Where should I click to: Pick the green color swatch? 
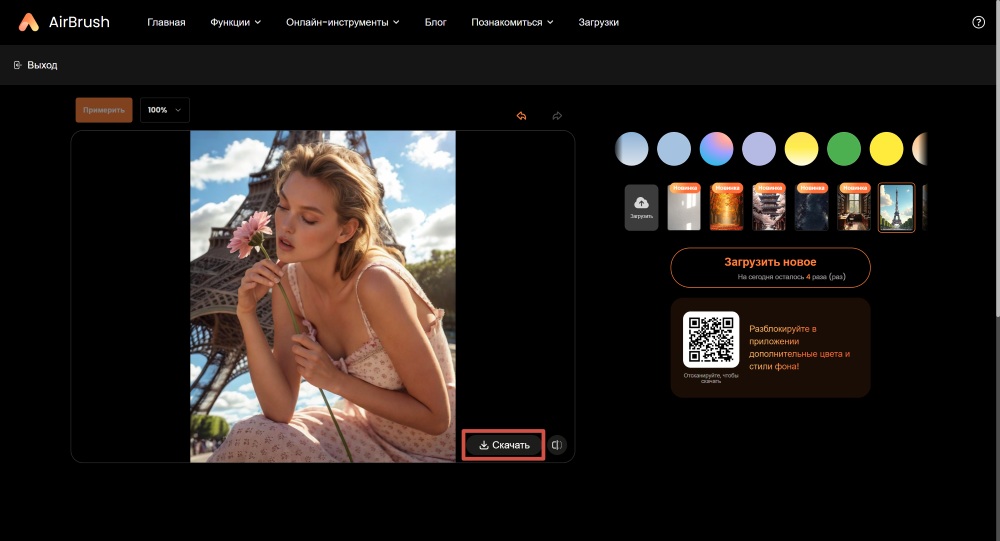(x=844, y=149)
